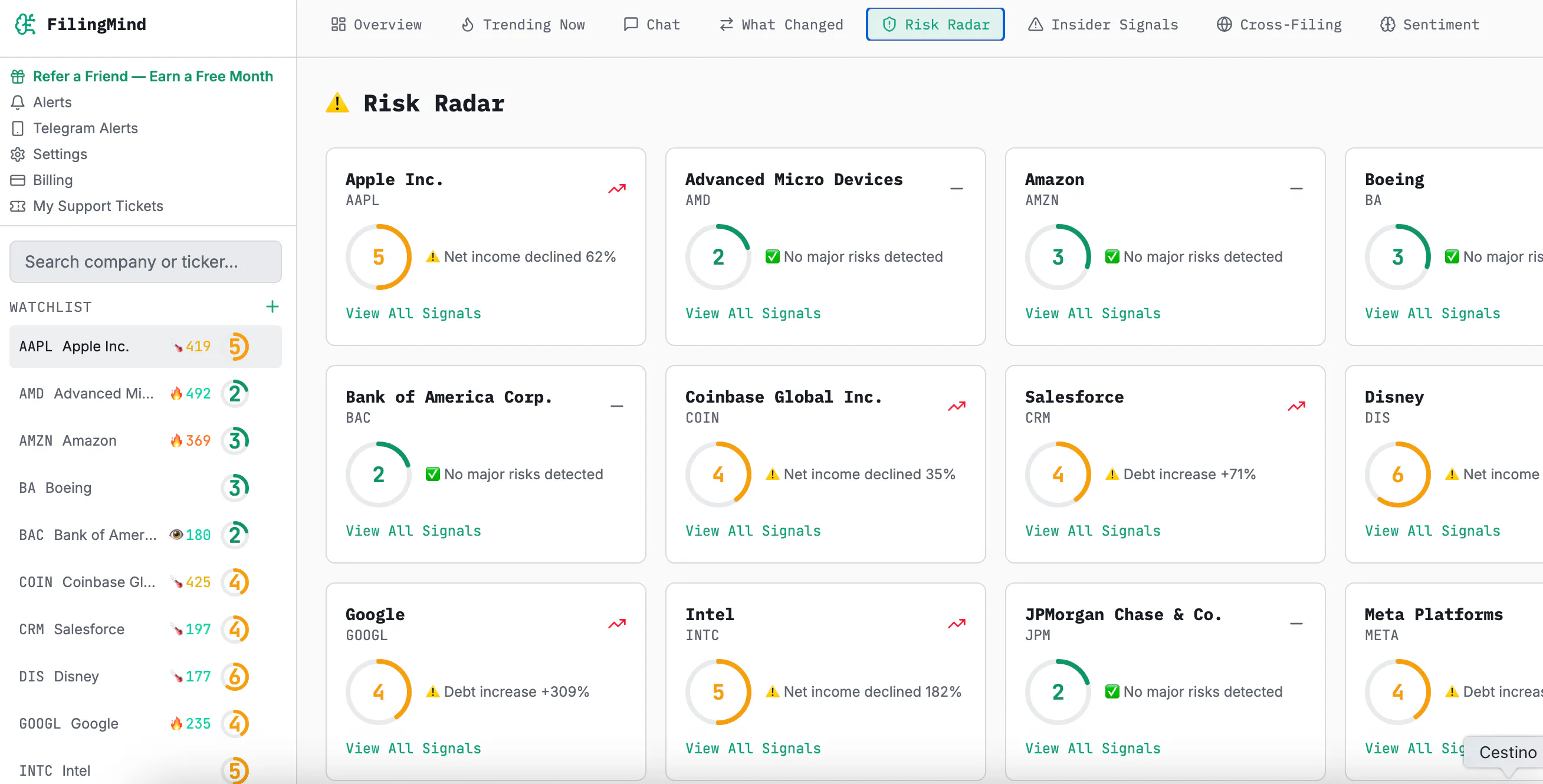Click the bell icon next to Alerts
This screenshot has width=1543, height=784.
click(18, 103)
